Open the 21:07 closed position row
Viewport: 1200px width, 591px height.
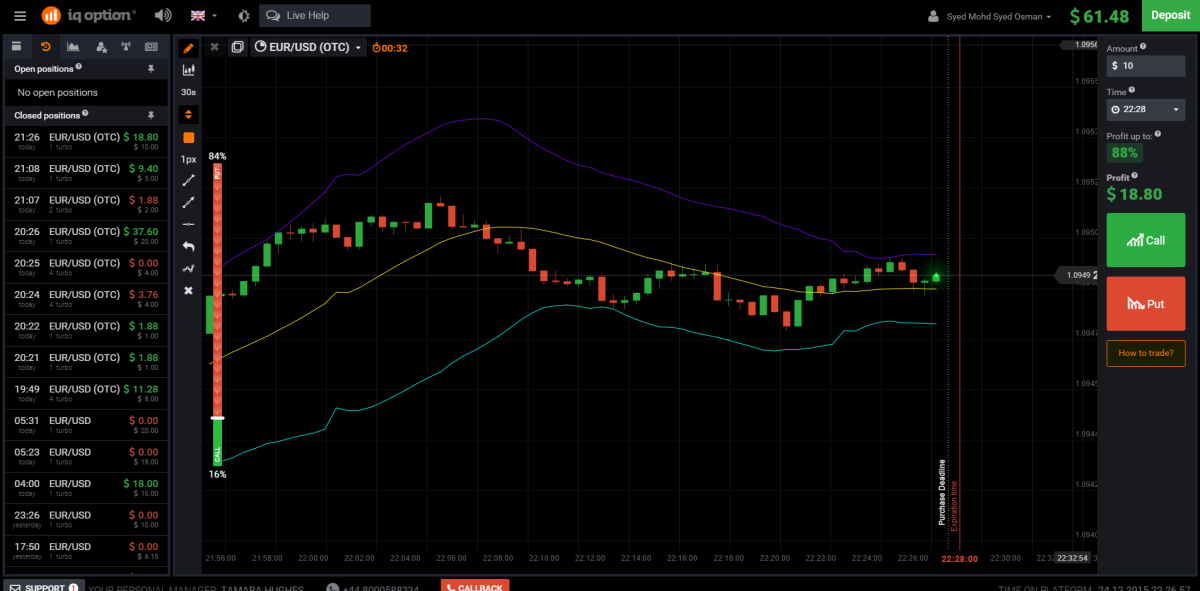86,204
